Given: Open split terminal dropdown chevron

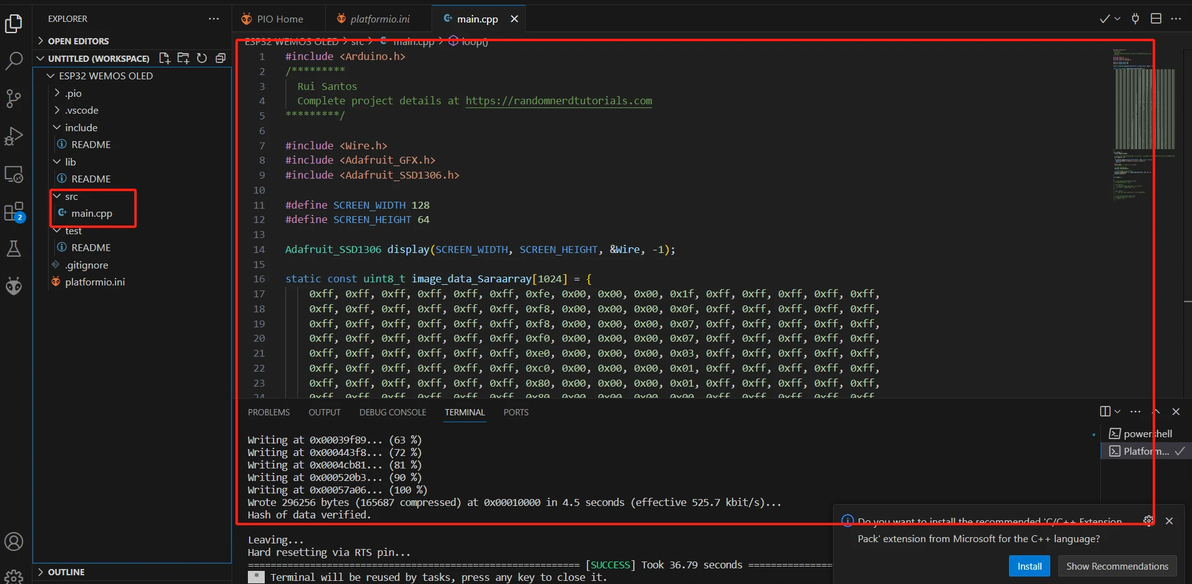Looking at the screenshot, I should point(1117,411).
